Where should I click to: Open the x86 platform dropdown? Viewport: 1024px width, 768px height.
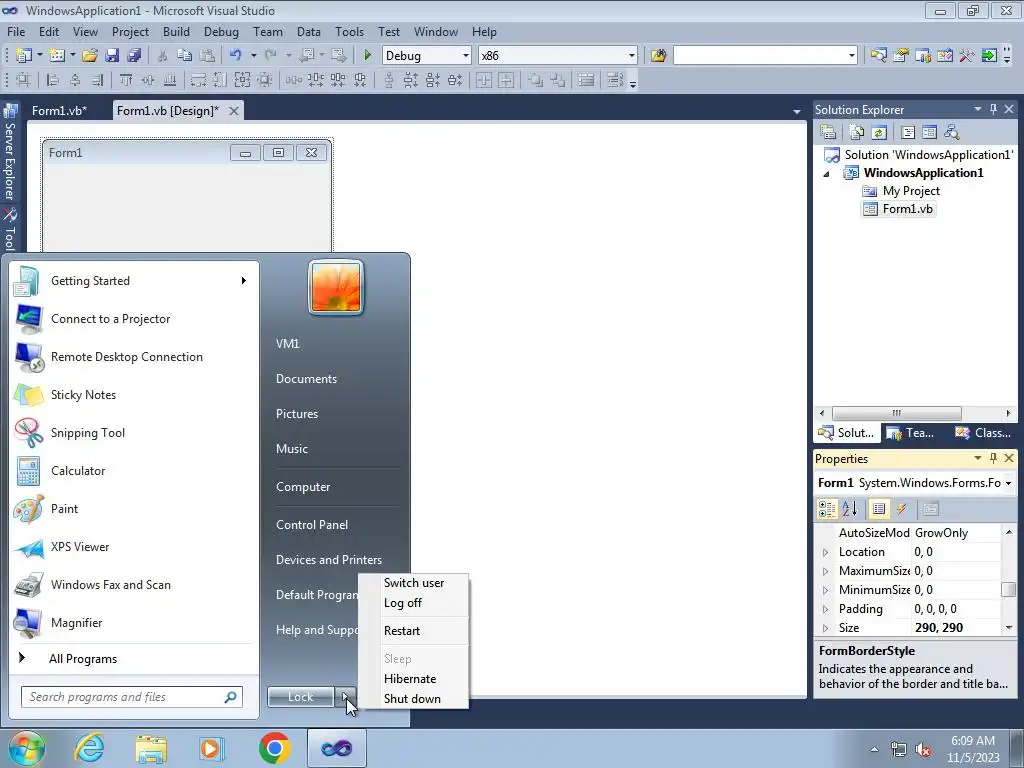click(x=632, y=56)
